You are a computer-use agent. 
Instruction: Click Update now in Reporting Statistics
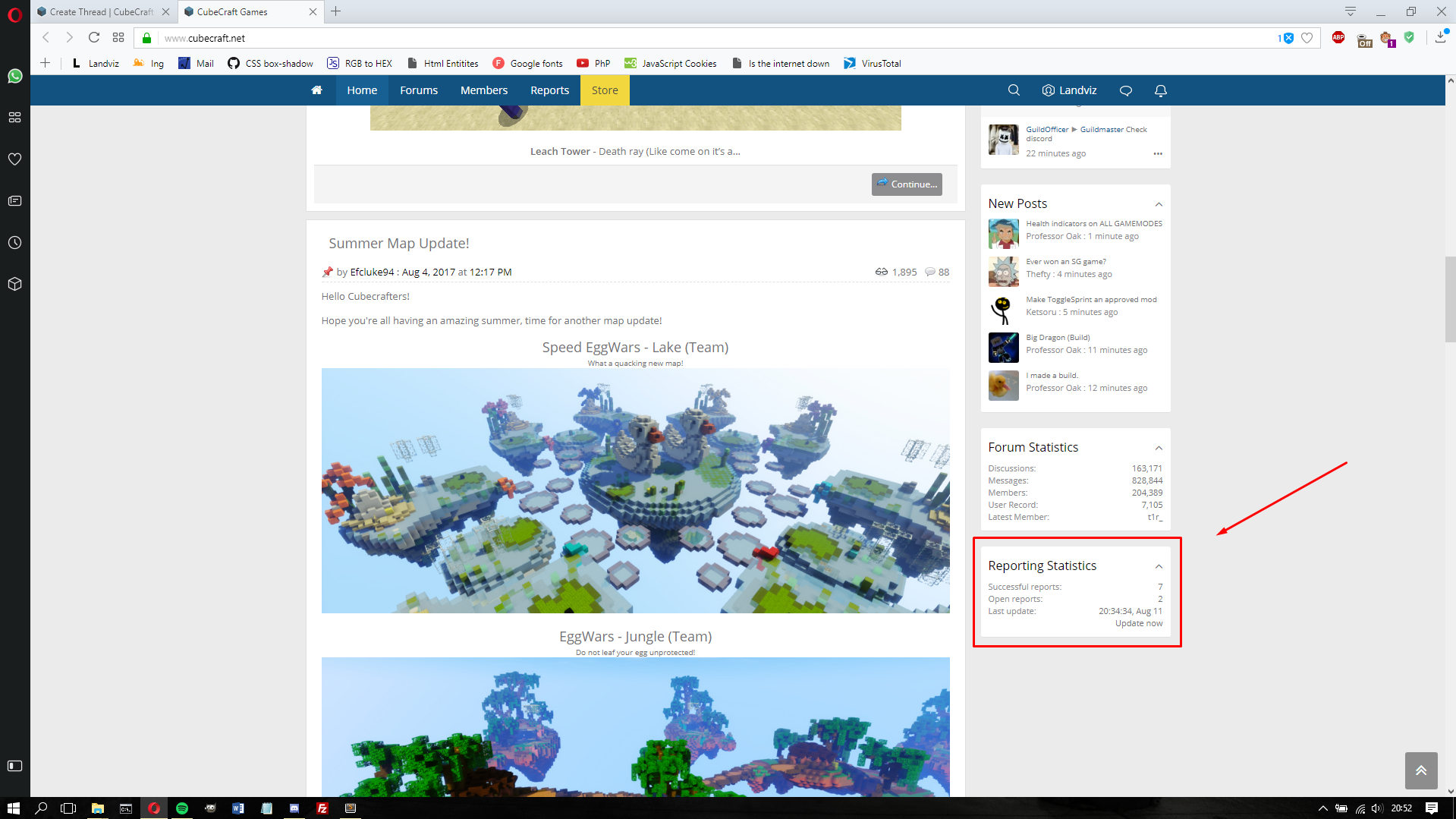(1139, 623)
